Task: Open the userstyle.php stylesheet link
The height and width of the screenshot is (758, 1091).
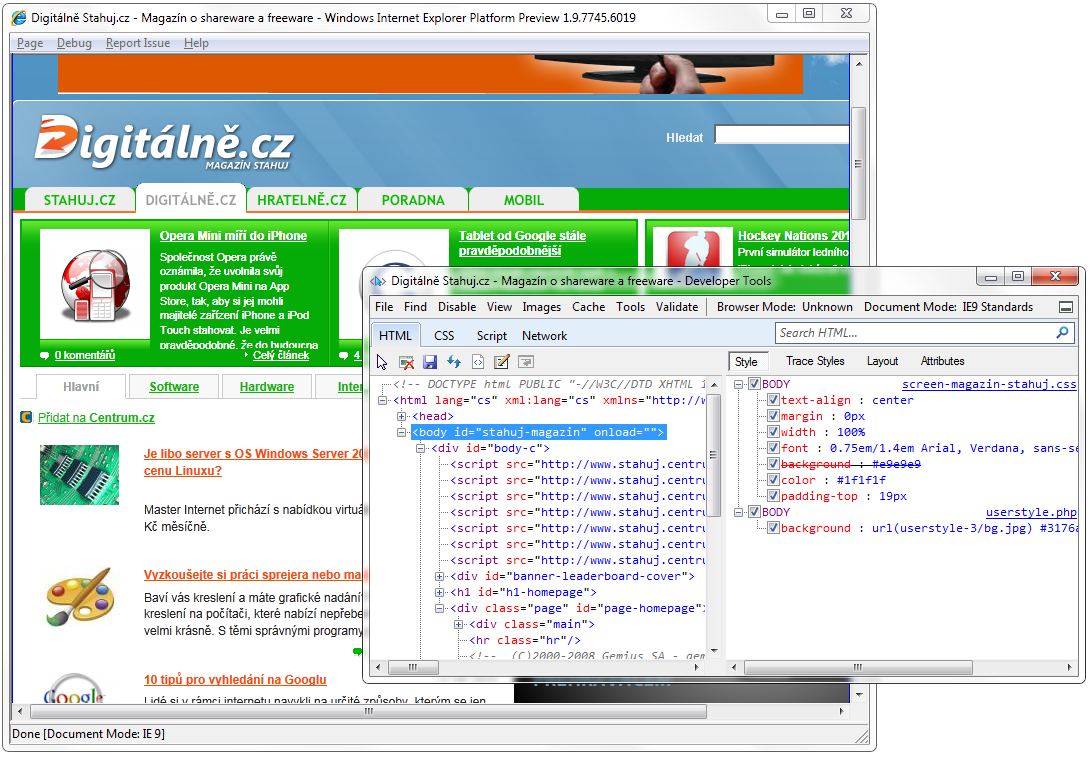Action: (1031, 512)
